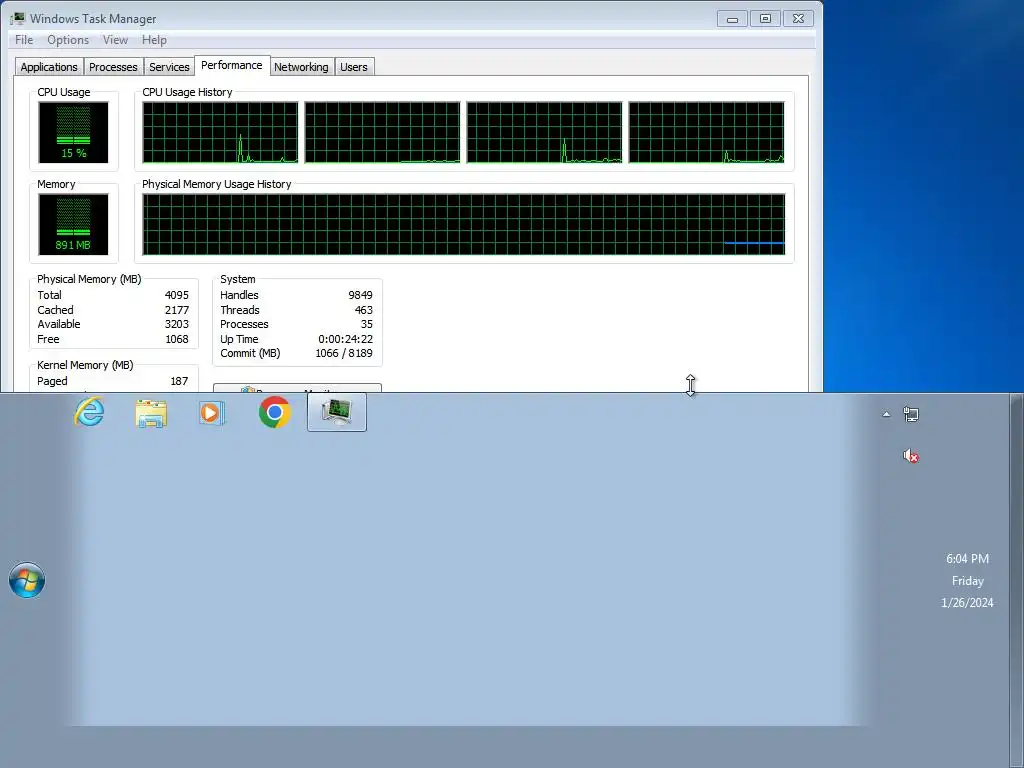Viewport: 1024px width, 768px height.
Task: Launch Windows Media Player taskbar icon
Action: click(212, 413)
